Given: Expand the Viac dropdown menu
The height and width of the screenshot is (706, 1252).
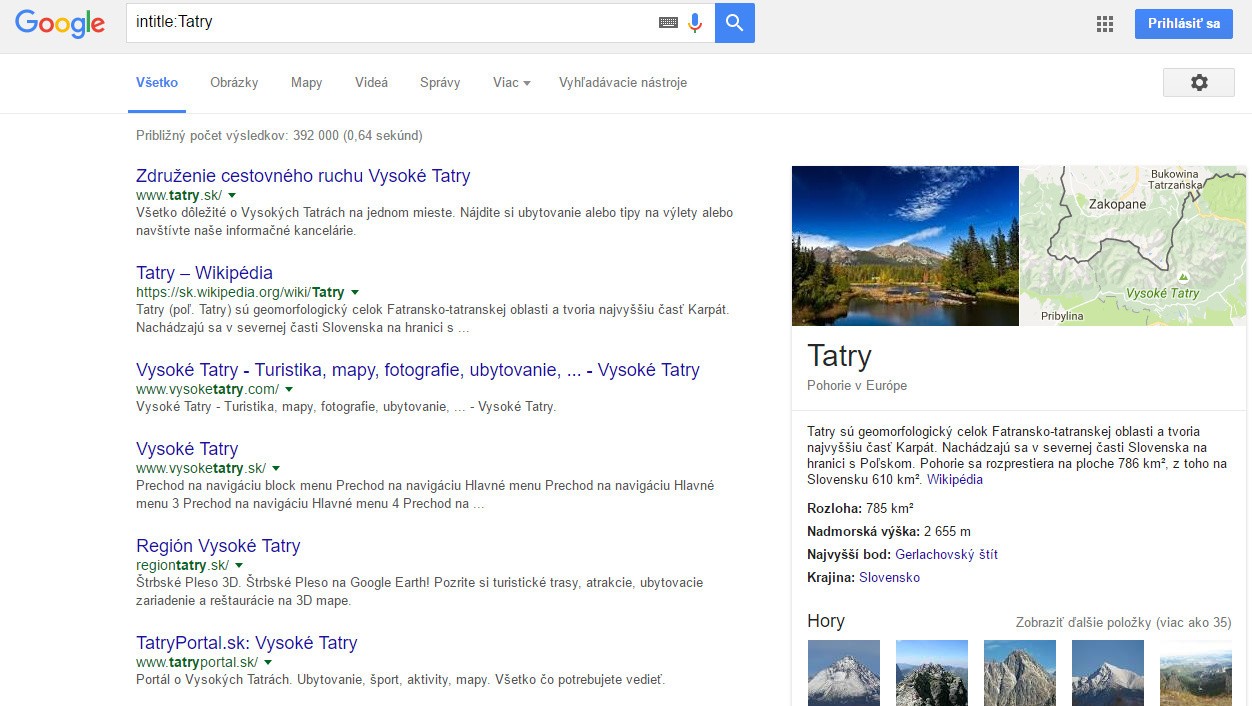Looking at the screenshot, I should pos(511,83).
